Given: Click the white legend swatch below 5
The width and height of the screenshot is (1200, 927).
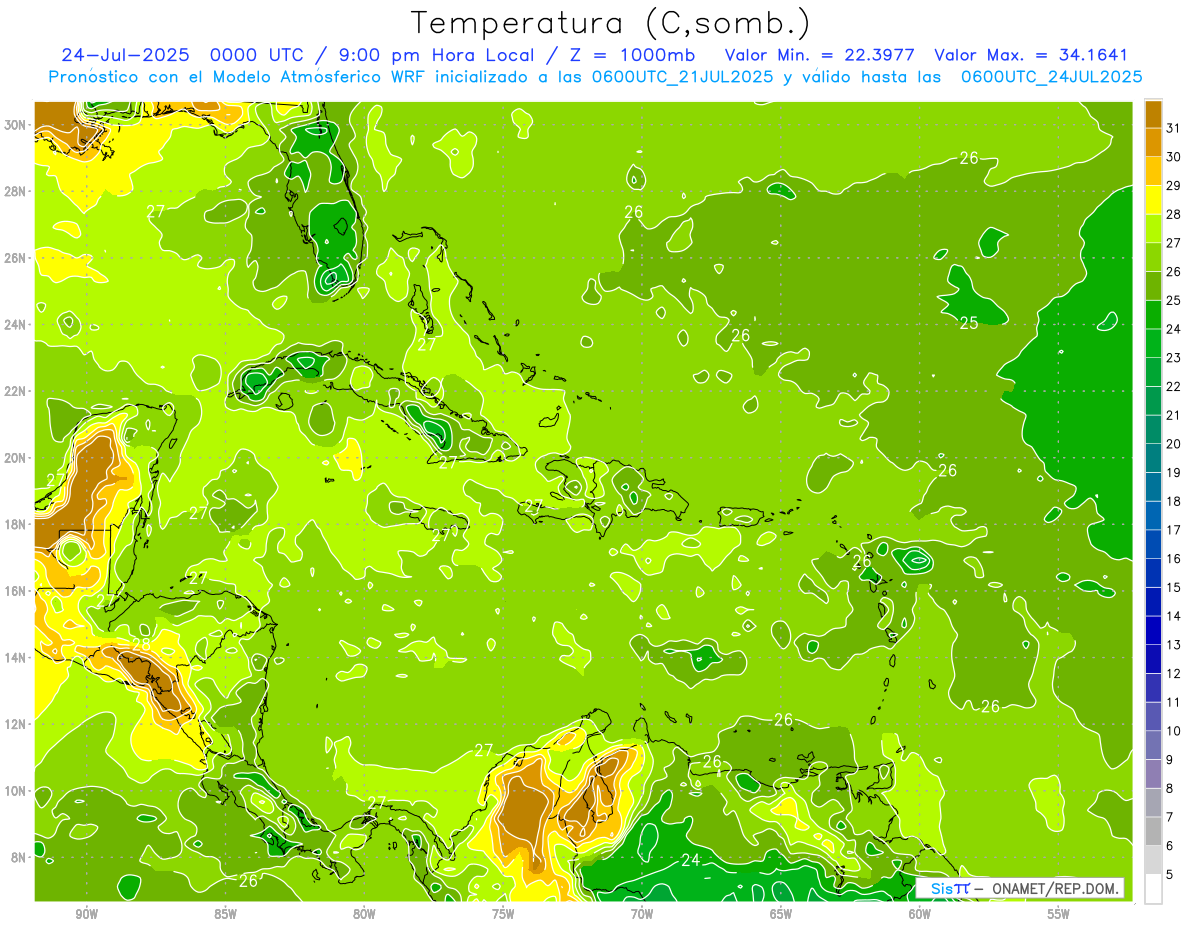Looking at the screenshot, I should pos(1153,888).
